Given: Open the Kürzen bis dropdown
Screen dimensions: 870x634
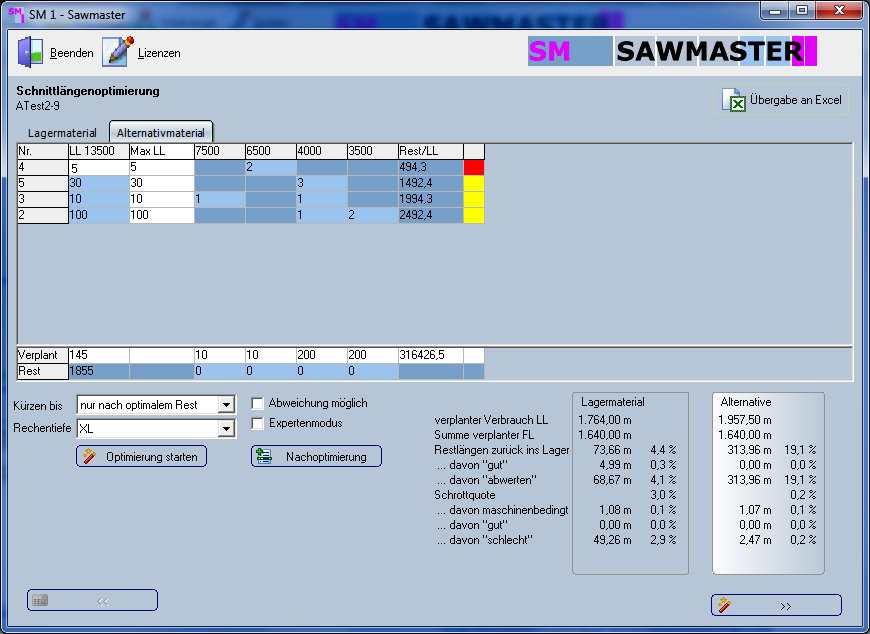Looking at the screenshot, I should click(226, 405).
